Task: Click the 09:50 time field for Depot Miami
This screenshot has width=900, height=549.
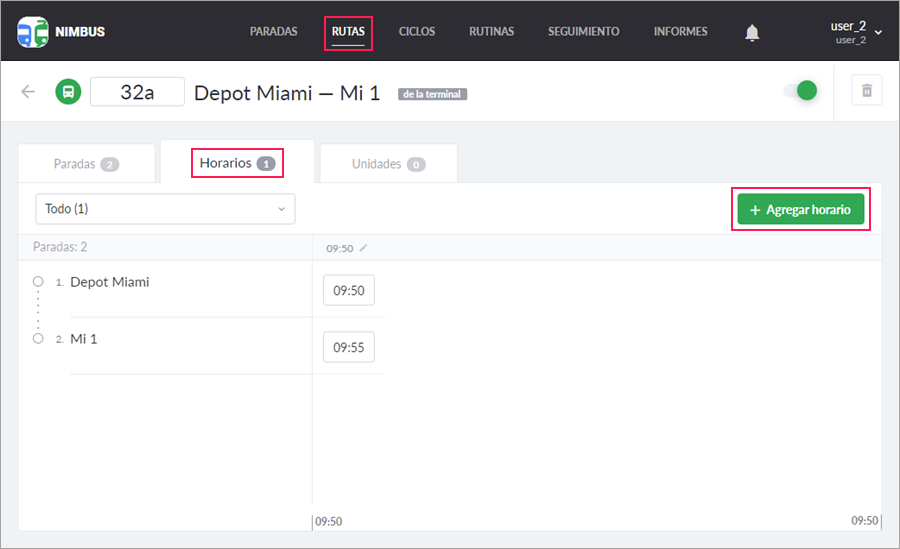Action: click(348, 290)
